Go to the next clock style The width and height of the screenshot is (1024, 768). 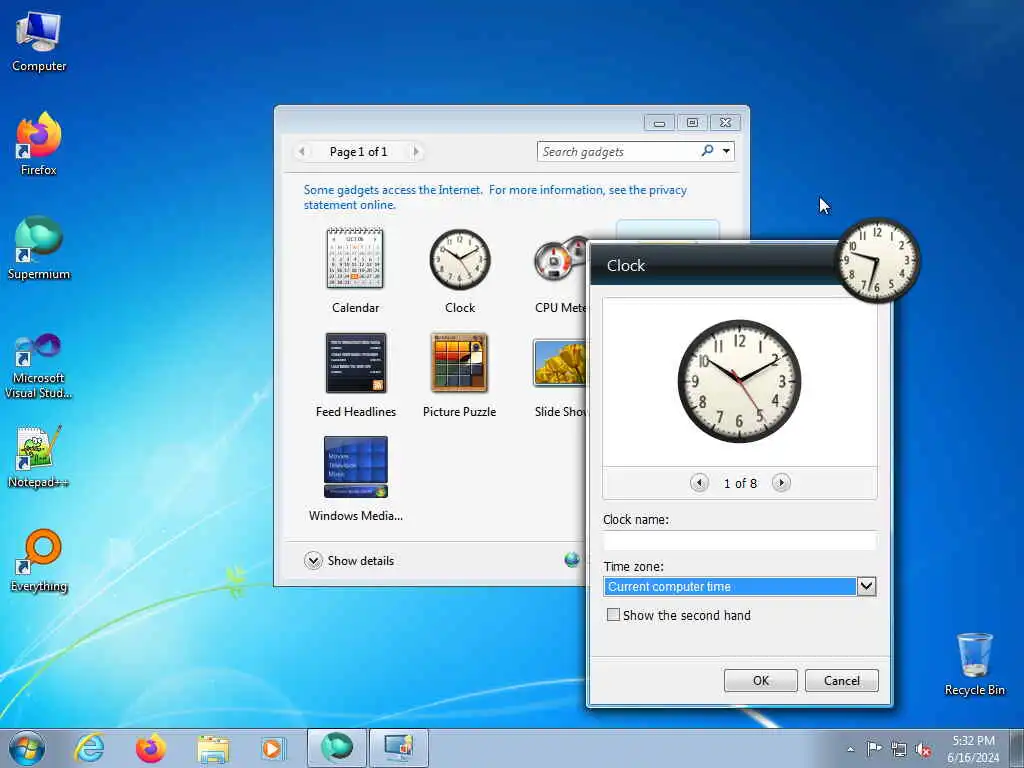(781, 483)
